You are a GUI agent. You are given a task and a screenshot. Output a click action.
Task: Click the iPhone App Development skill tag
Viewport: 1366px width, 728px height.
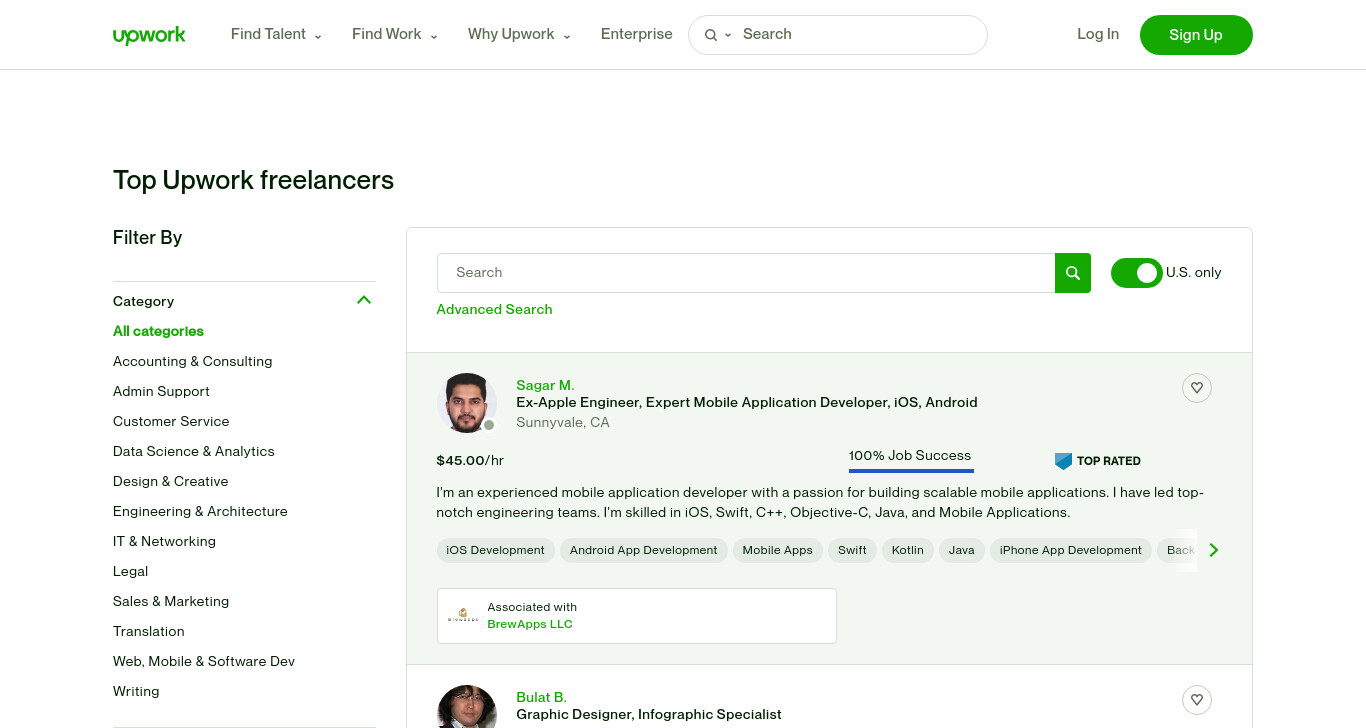point(1070,550)
